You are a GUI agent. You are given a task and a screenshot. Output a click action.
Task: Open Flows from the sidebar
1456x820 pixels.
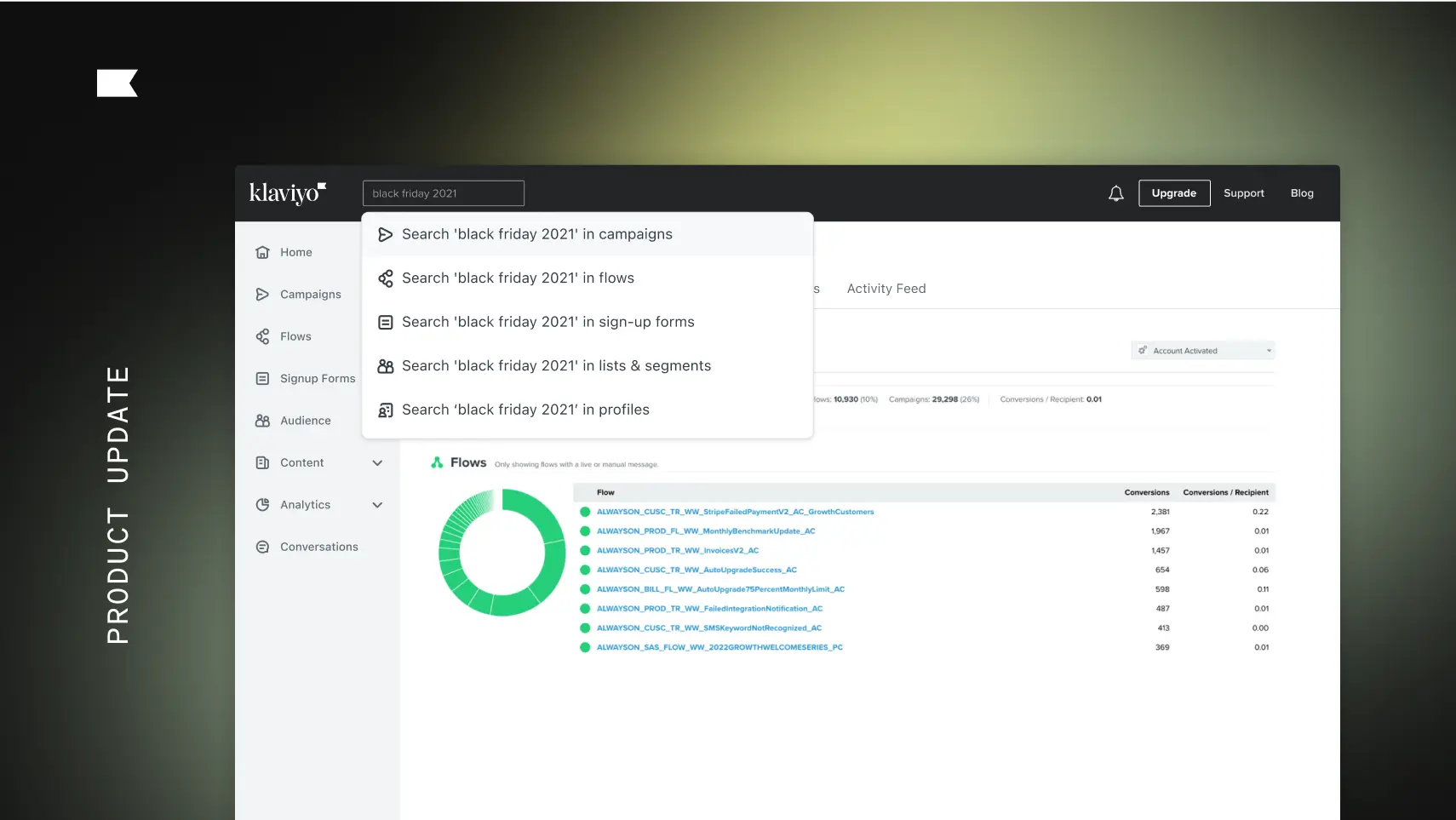click(295, 336)
